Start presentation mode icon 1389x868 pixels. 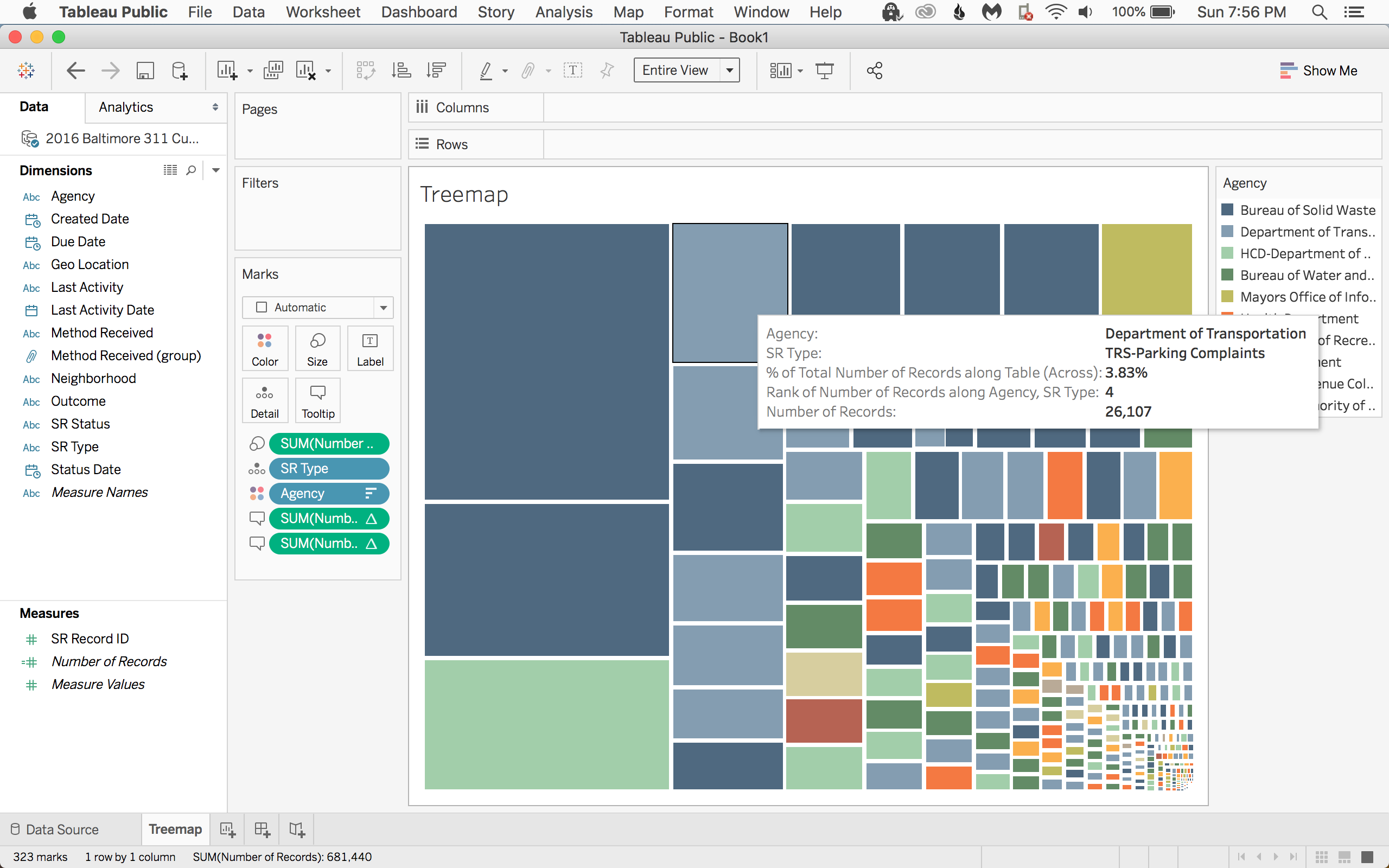[825, 71]
